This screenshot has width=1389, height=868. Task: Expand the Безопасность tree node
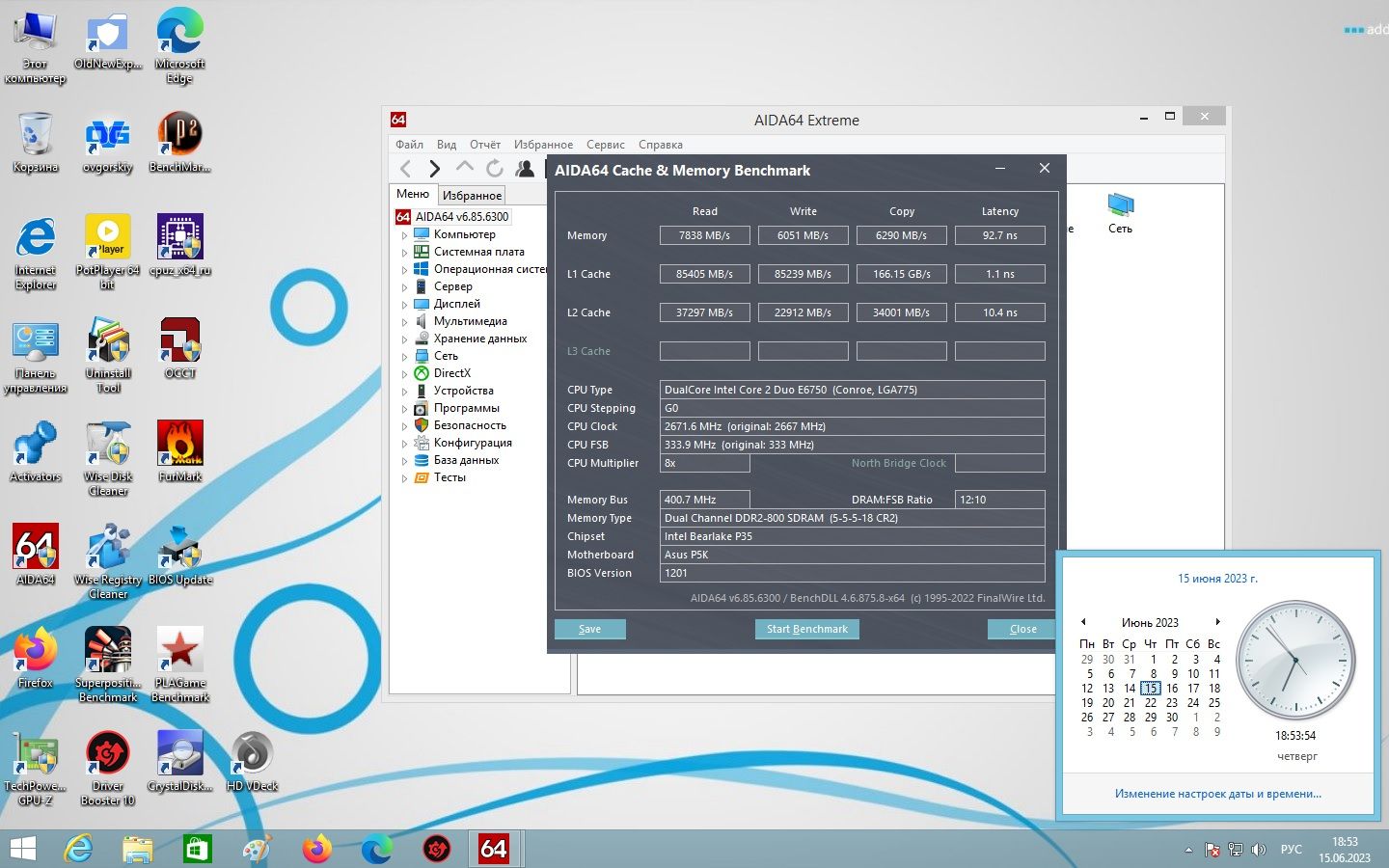(404, 425)
